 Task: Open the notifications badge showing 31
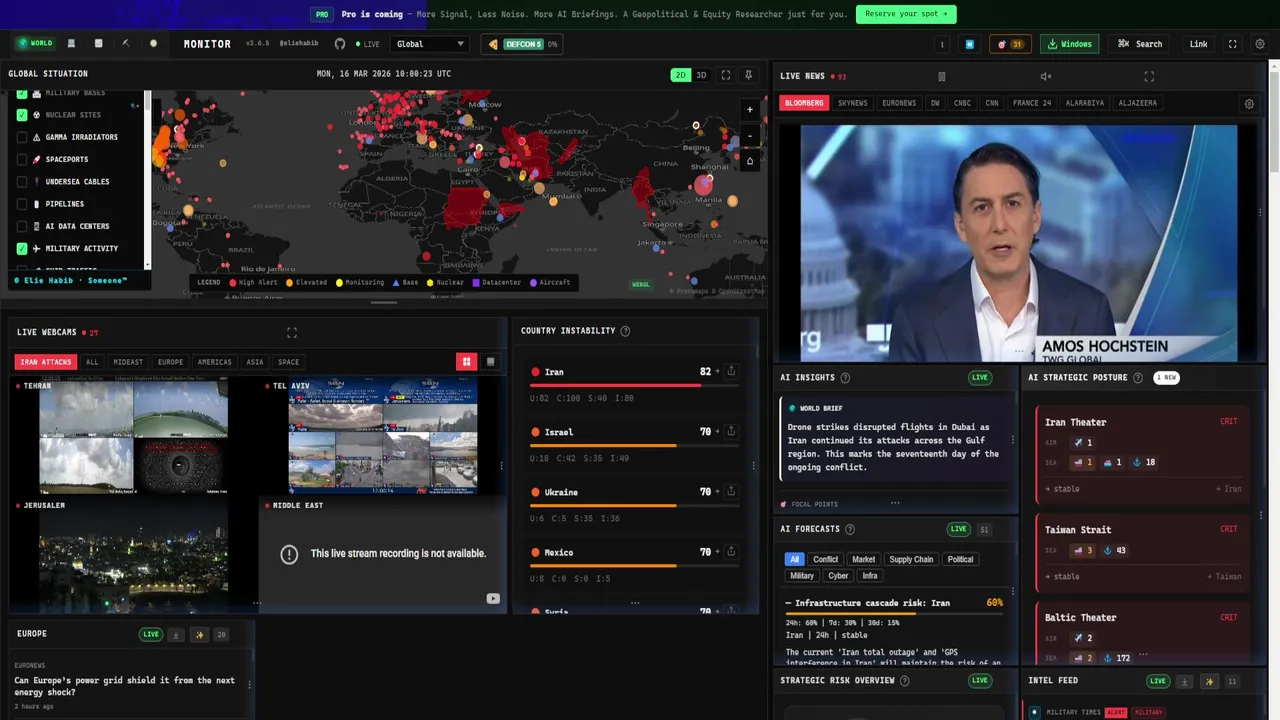(1010, 44)
